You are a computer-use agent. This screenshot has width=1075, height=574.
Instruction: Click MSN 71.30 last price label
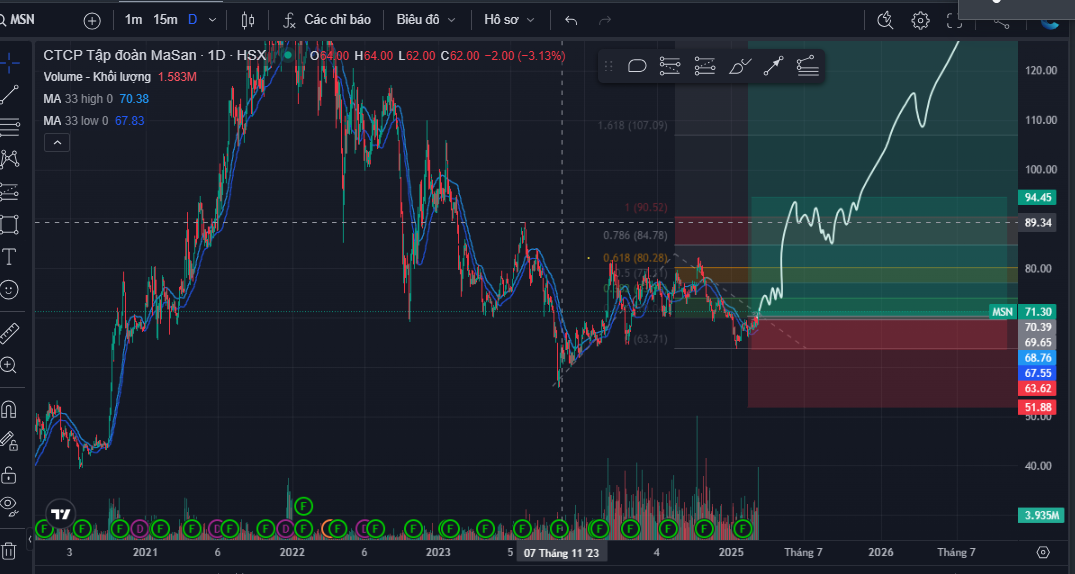pyautogui.click(x=1023, y=312)
